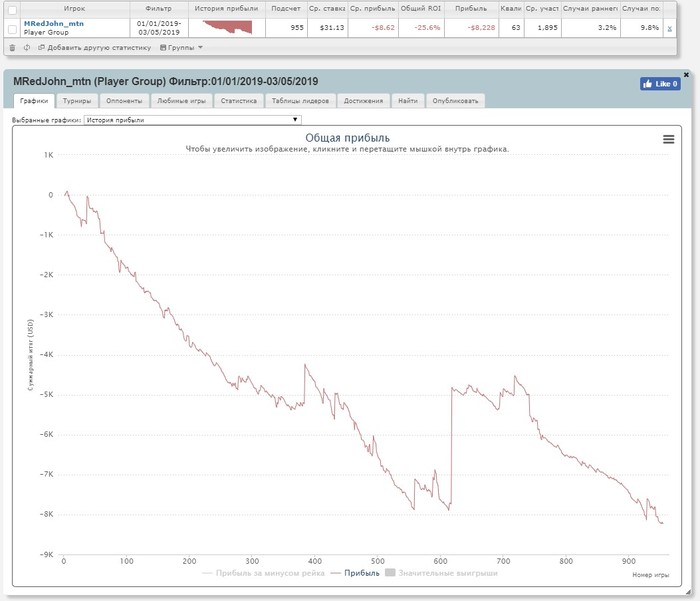Image resolution: width=700 pixels, height=601 pixels.
Task: Click the 'История прибыли' column header
Action: click(x=226, y=8)
